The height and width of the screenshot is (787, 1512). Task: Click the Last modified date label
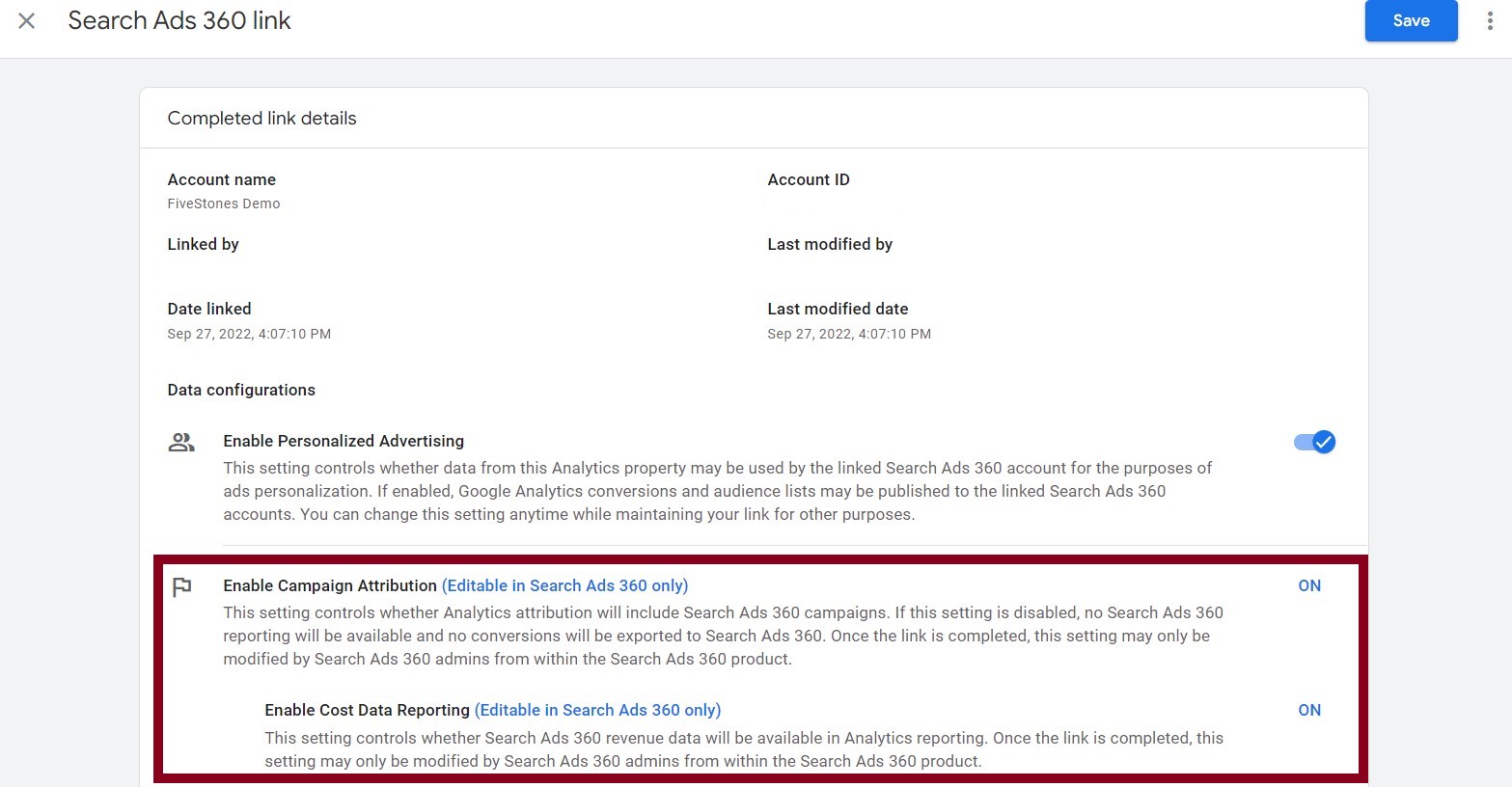838,309
